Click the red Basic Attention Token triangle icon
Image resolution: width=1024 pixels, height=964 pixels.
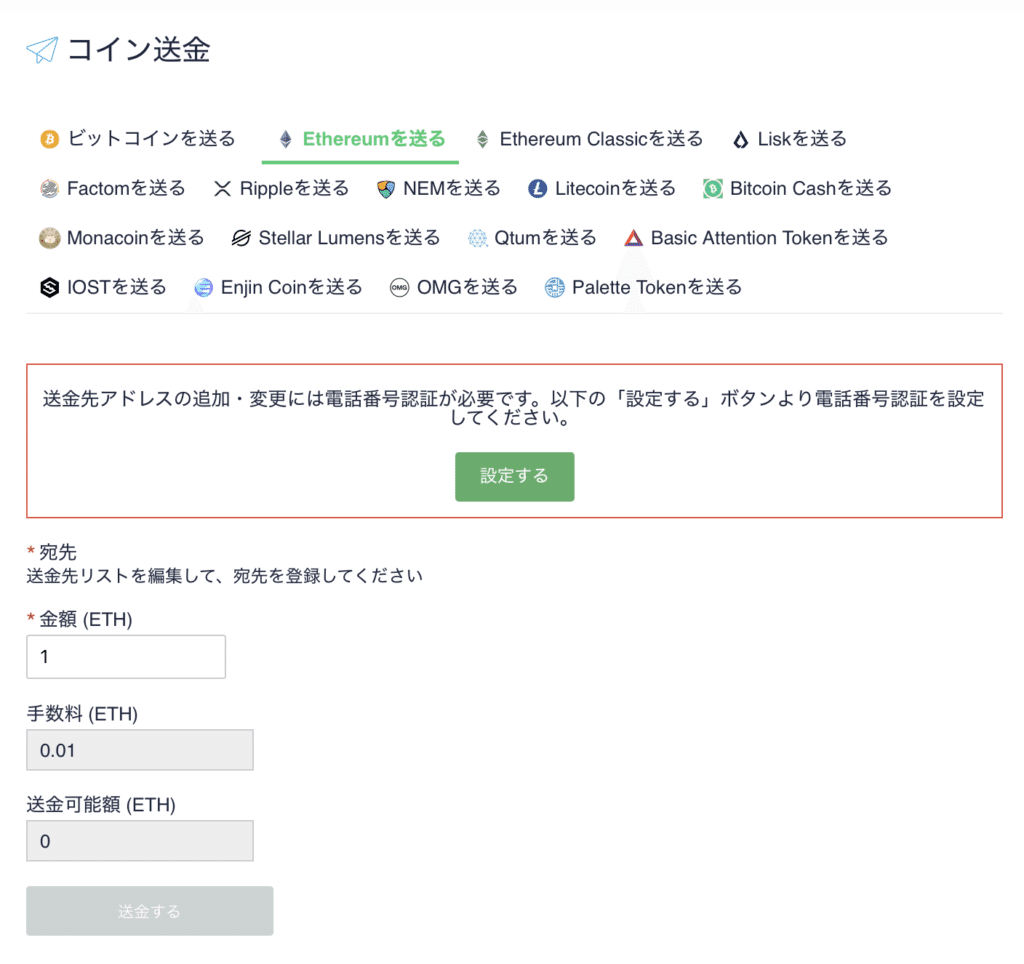click(632, 237)
